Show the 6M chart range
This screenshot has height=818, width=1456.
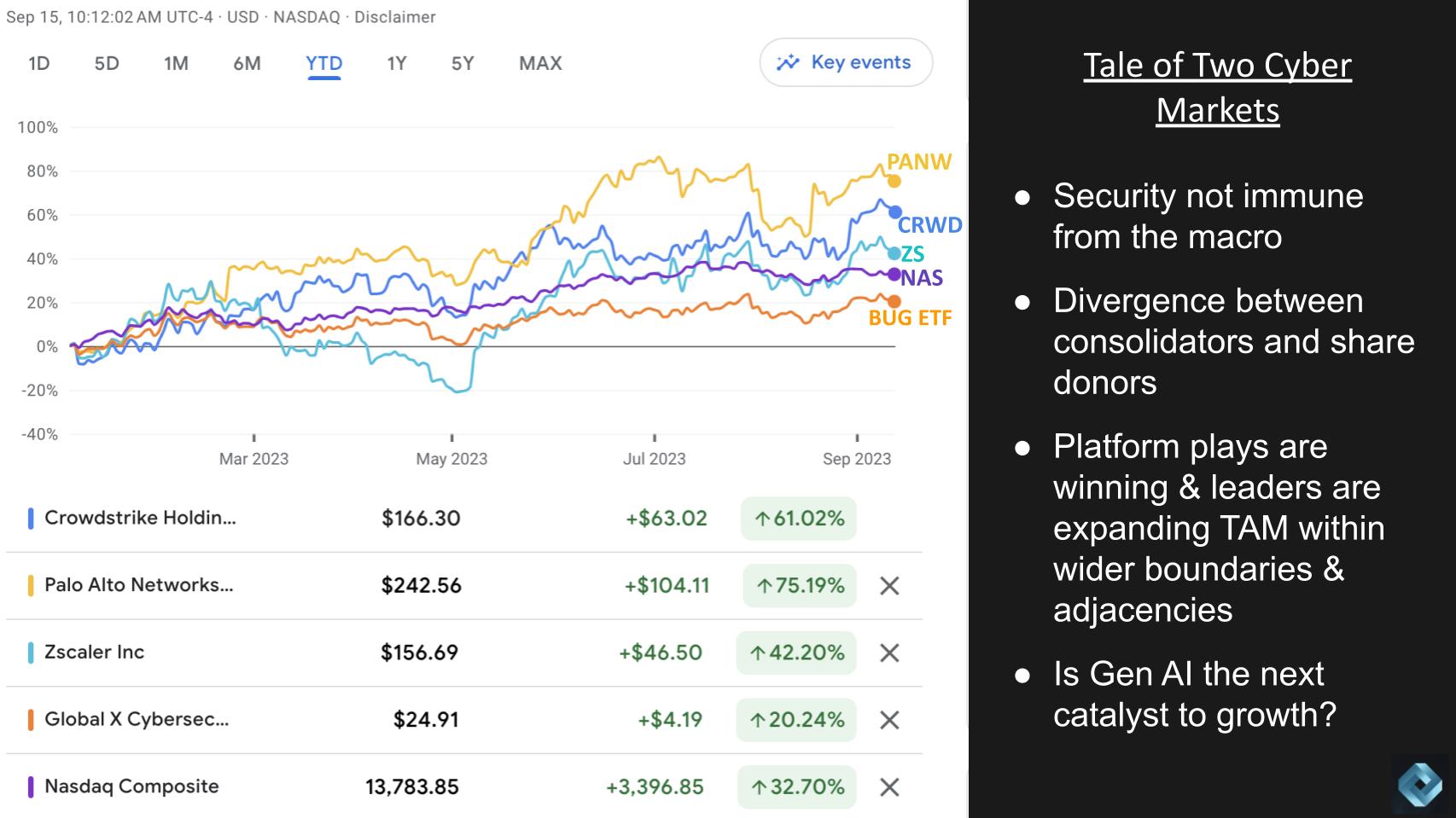point(247,63)
